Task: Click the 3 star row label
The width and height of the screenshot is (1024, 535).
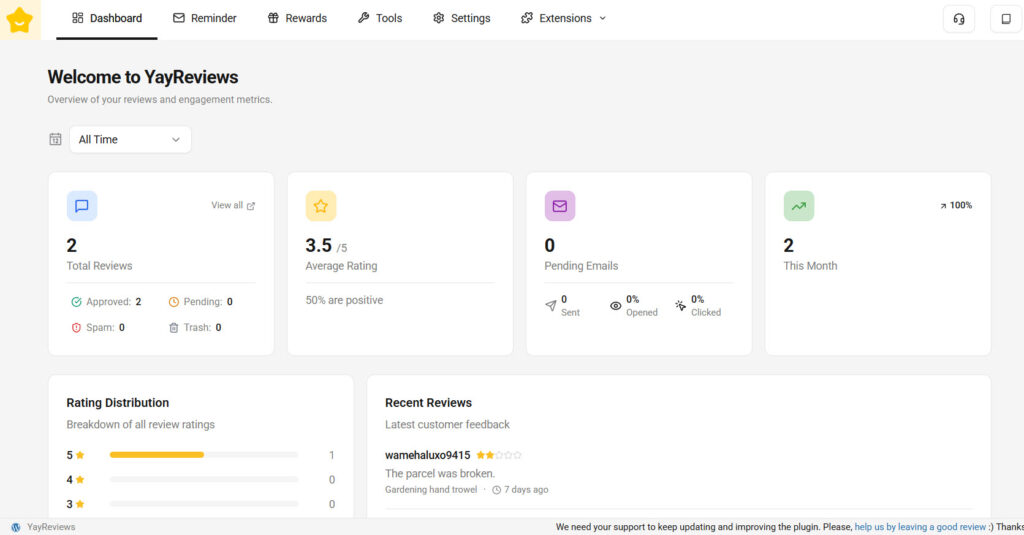Action: pyautogui.click(x=75, y=504)
